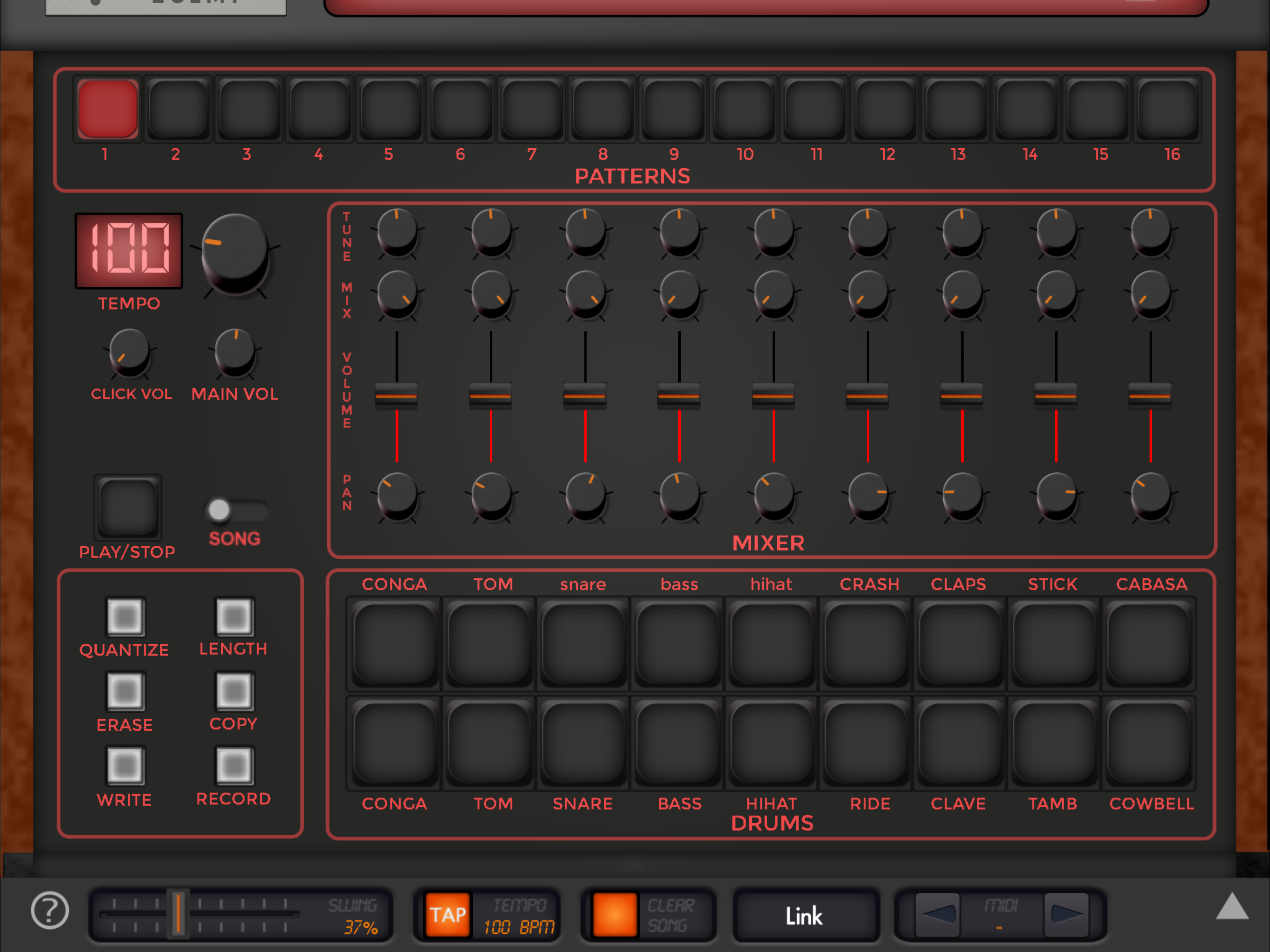Viewport: 1270px width, 952px height.
Task: Toggle the SONG mode switch
Action: [x=236, y=510]
